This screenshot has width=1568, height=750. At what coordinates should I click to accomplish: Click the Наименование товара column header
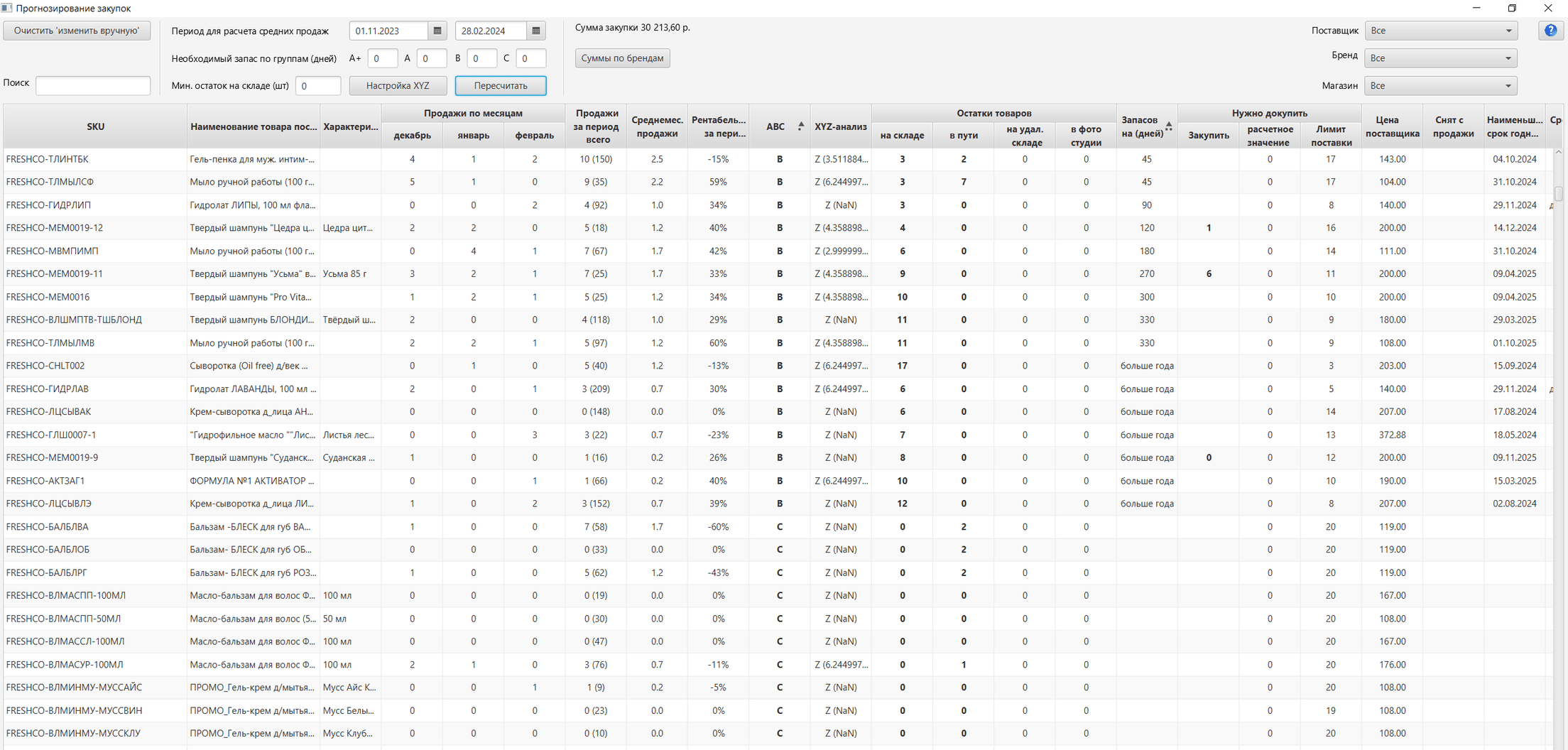(x=254, y=126)
